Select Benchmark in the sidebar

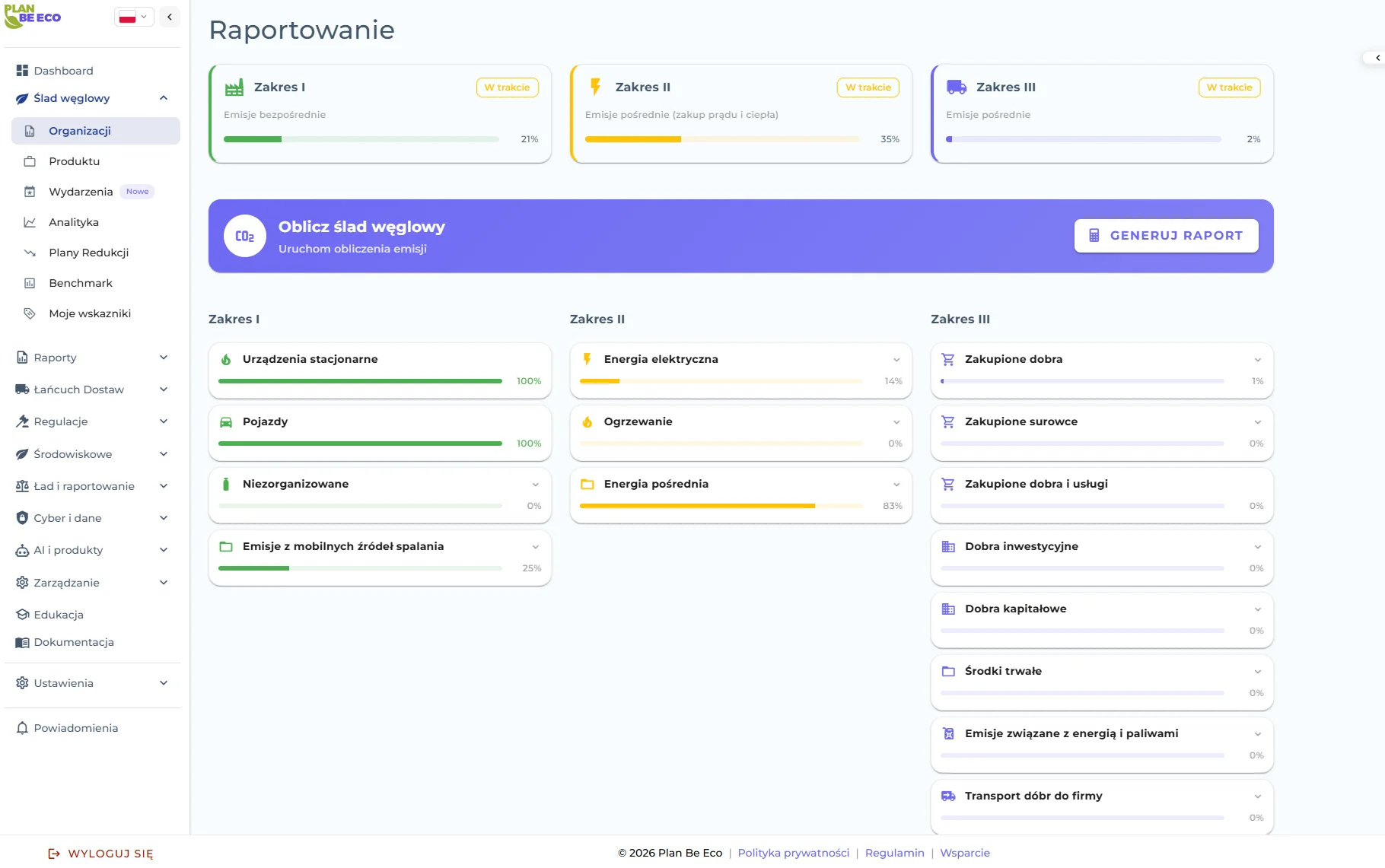tap(81, 283)
